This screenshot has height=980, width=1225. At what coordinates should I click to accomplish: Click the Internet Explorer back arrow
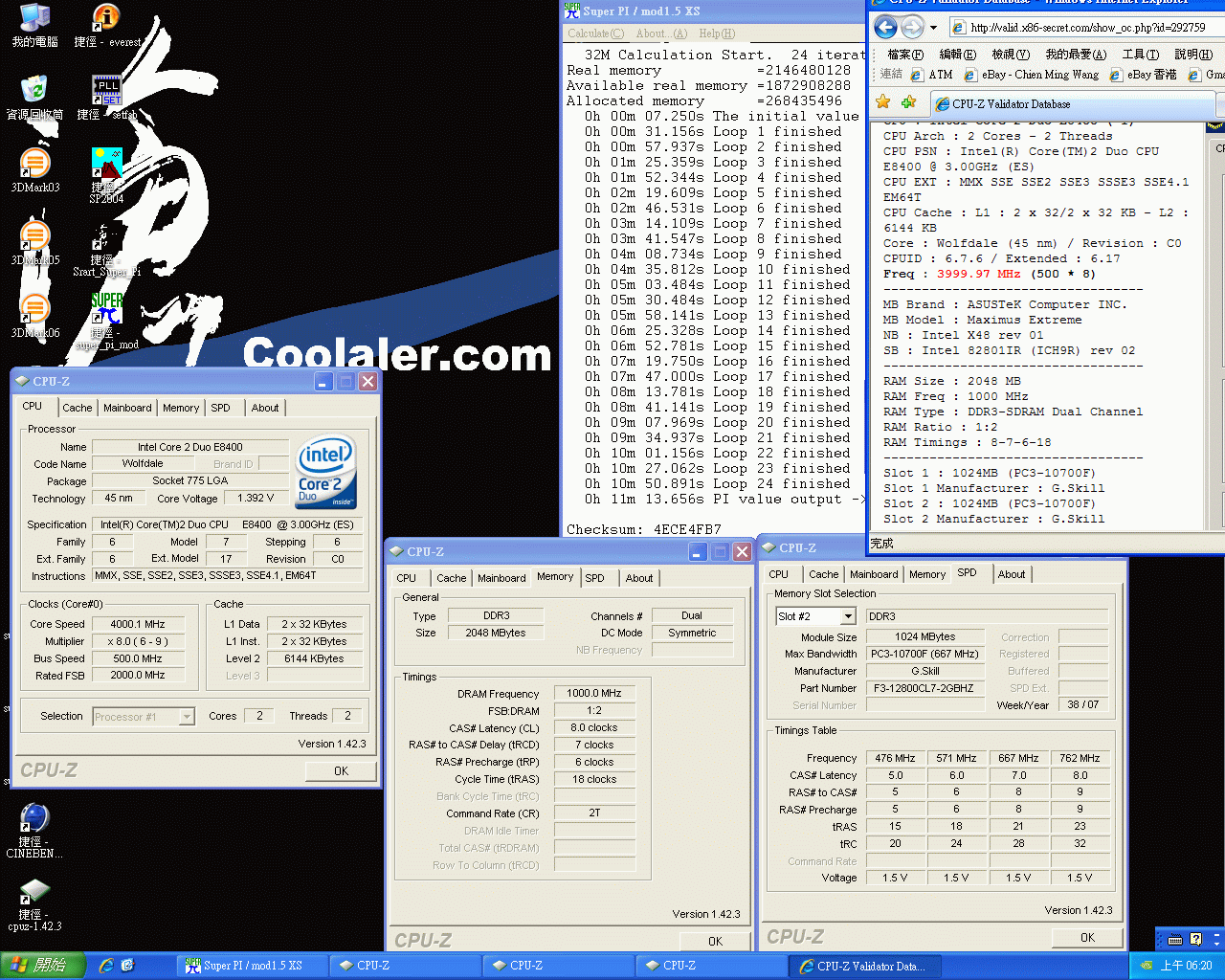886,28
